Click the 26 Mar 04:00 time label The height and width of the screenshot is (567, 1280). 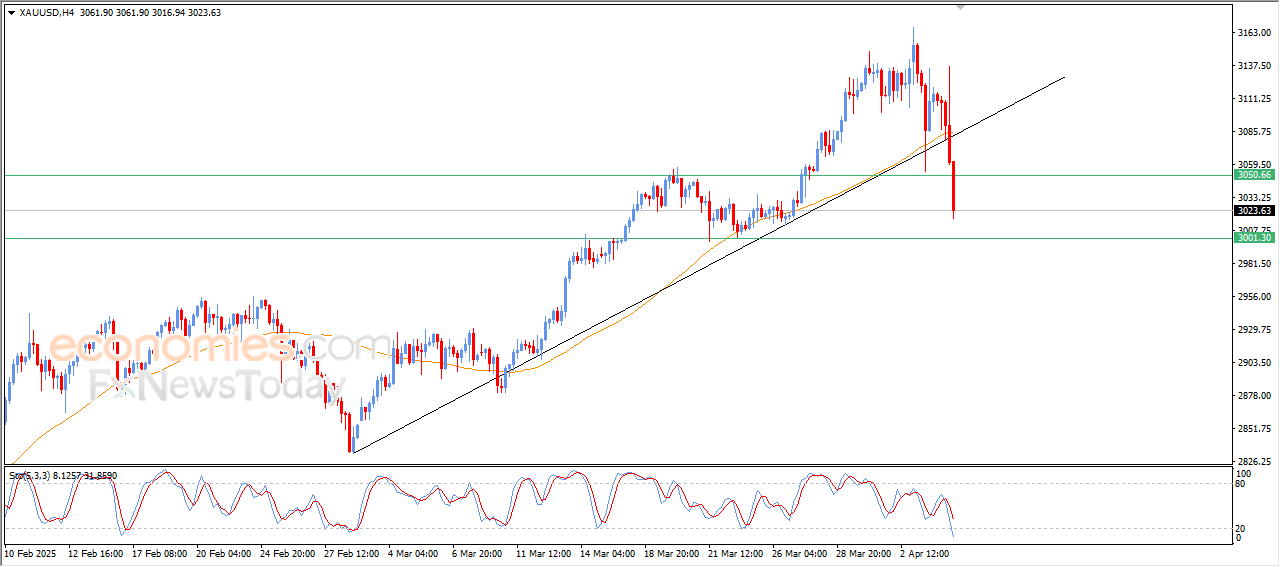pyautogui.click(x=800, y=552)
